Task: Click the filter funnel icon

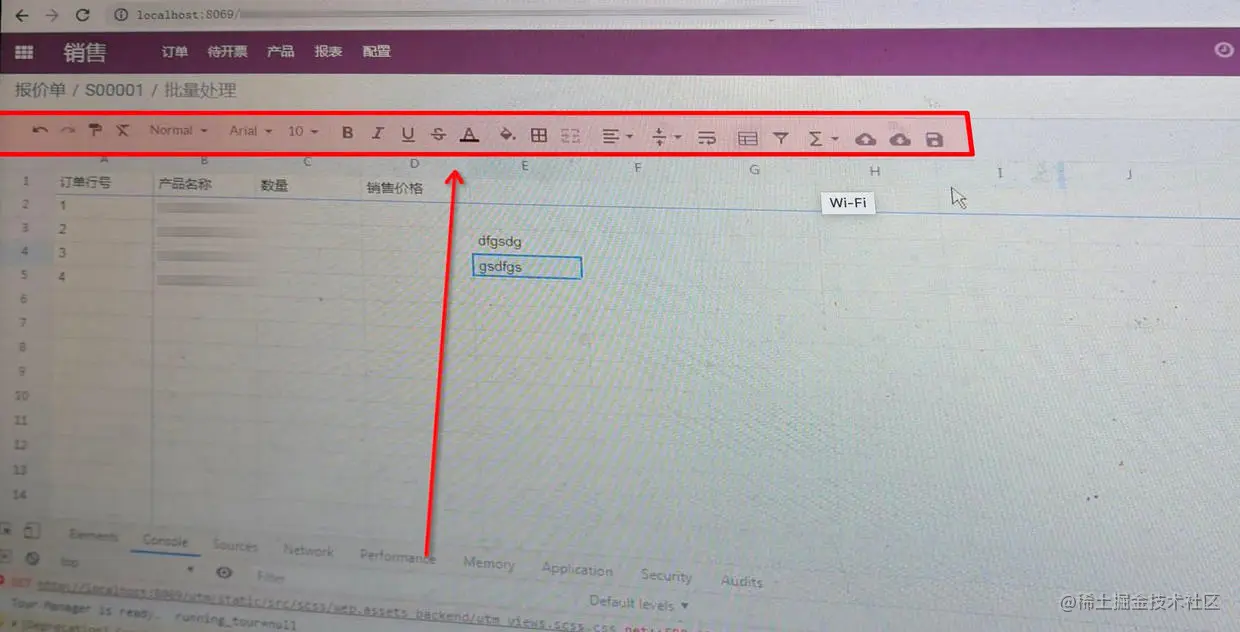Action: (x=781, y=139)
